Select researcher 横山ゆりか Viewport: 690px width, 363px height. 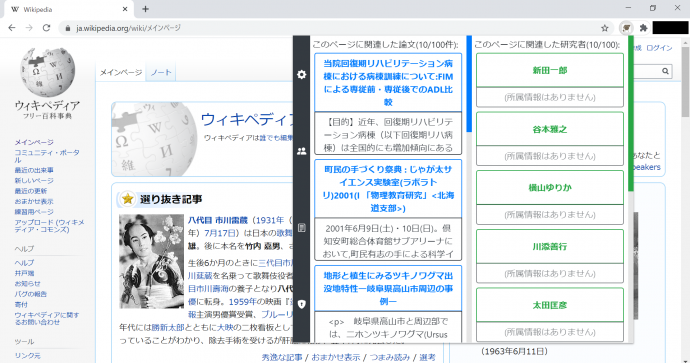(550, 188)
